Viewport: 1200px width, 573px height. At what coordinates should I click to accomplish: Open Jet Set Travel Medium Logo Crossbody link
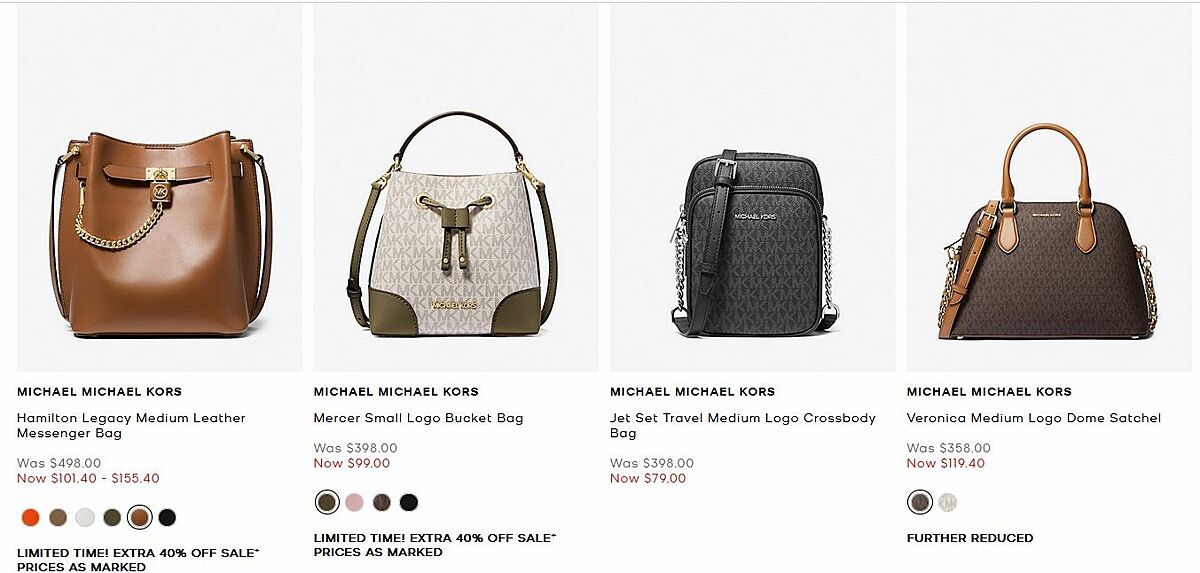743,426
